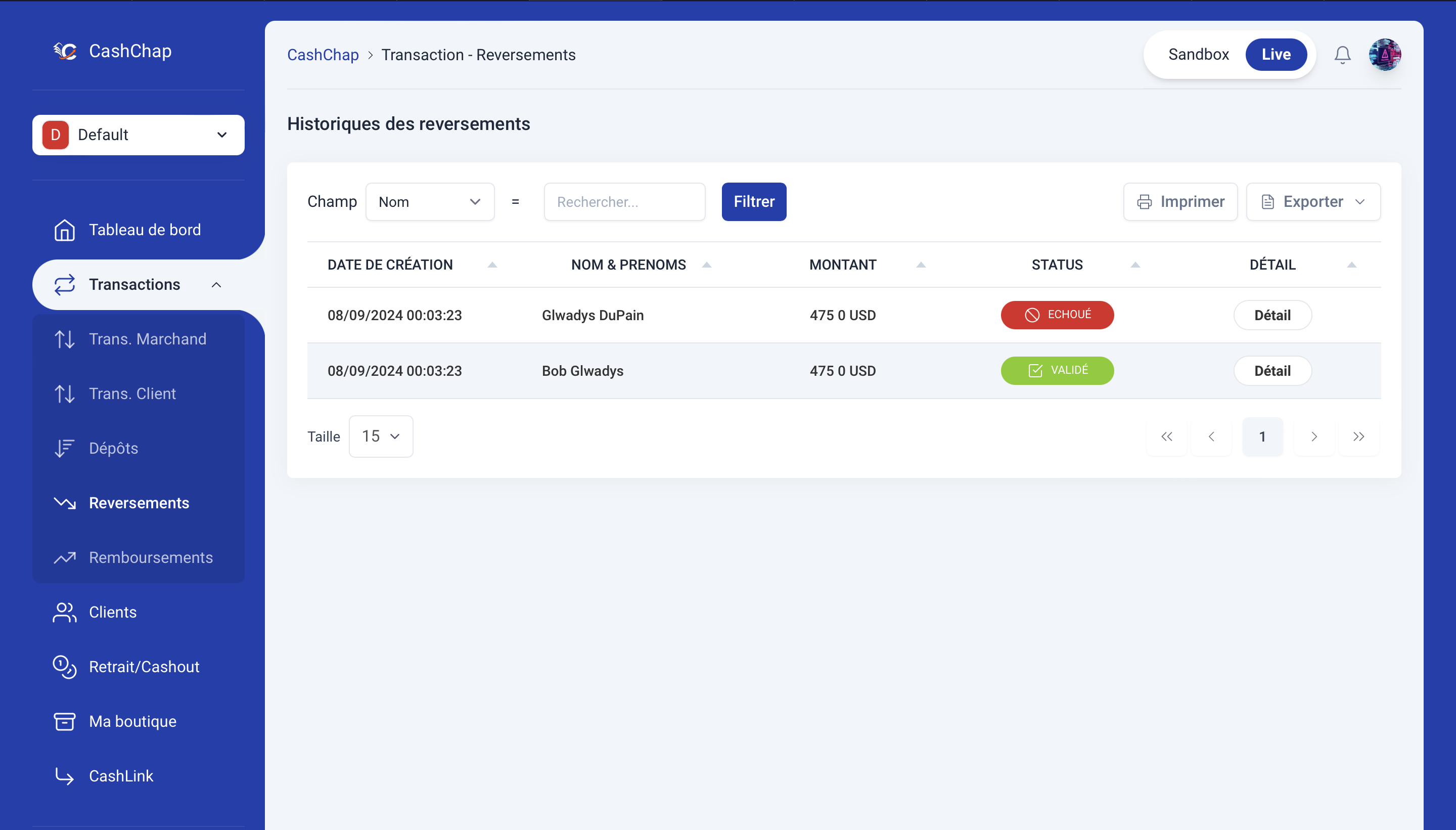Open Détail for Glwadys DuPain
1456x830 pixels.
pos(1272,315)
